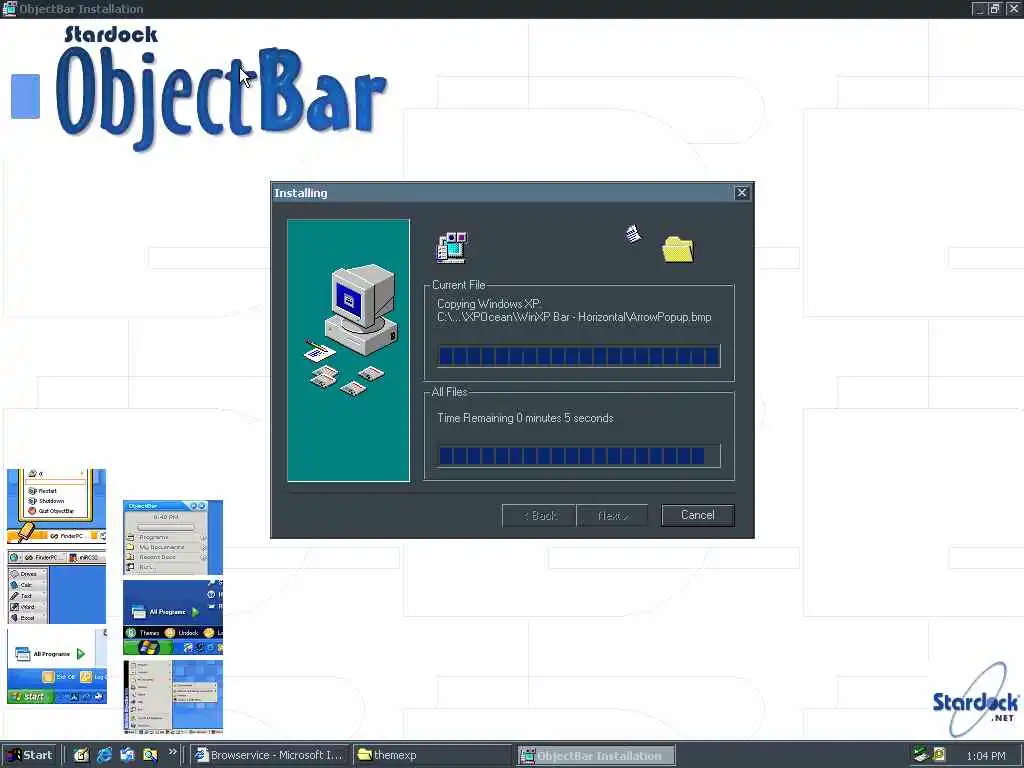
Task: Click the All Files progress bar
Action: coord(579,456)
